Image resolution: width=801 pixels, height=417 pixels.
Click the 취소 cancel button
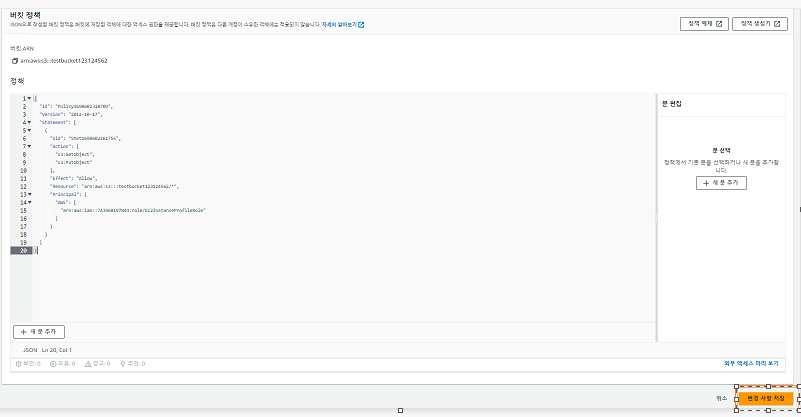pyautogui.click(x=721, y=398)
